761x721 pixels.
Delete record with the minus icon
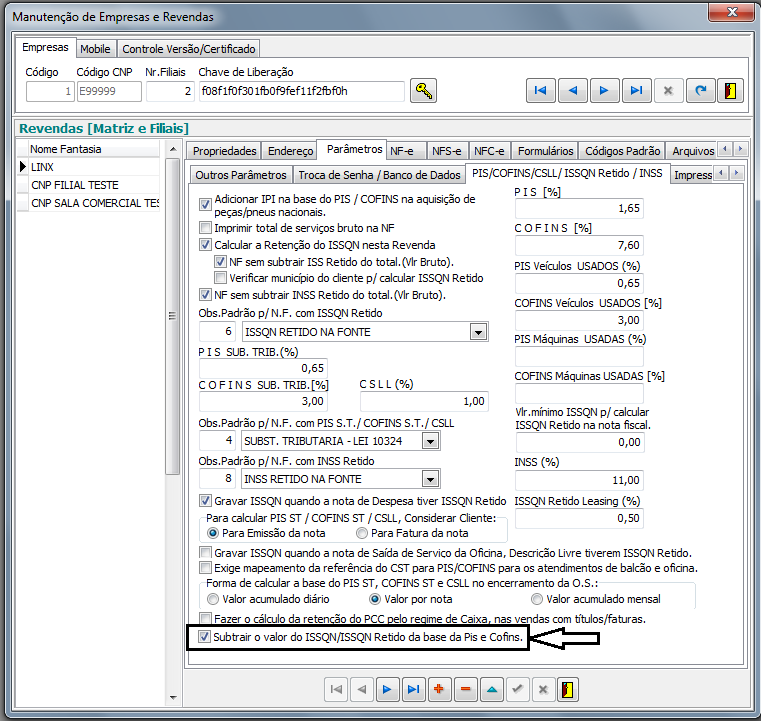pyautogui.click(x=466, y=689)
